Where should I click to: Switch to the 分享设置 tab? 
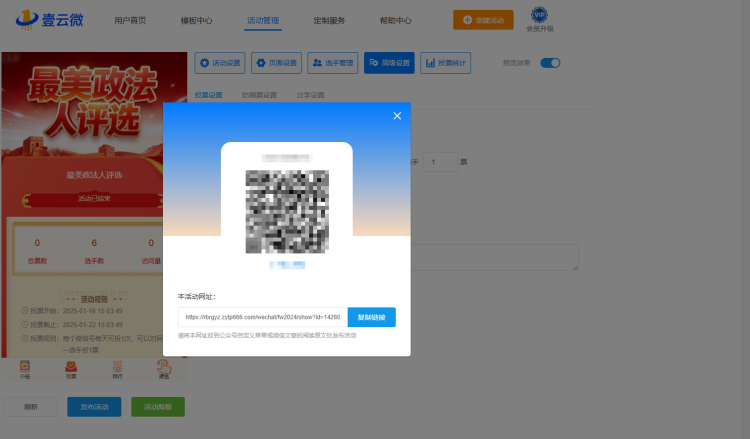click(310, 95)
